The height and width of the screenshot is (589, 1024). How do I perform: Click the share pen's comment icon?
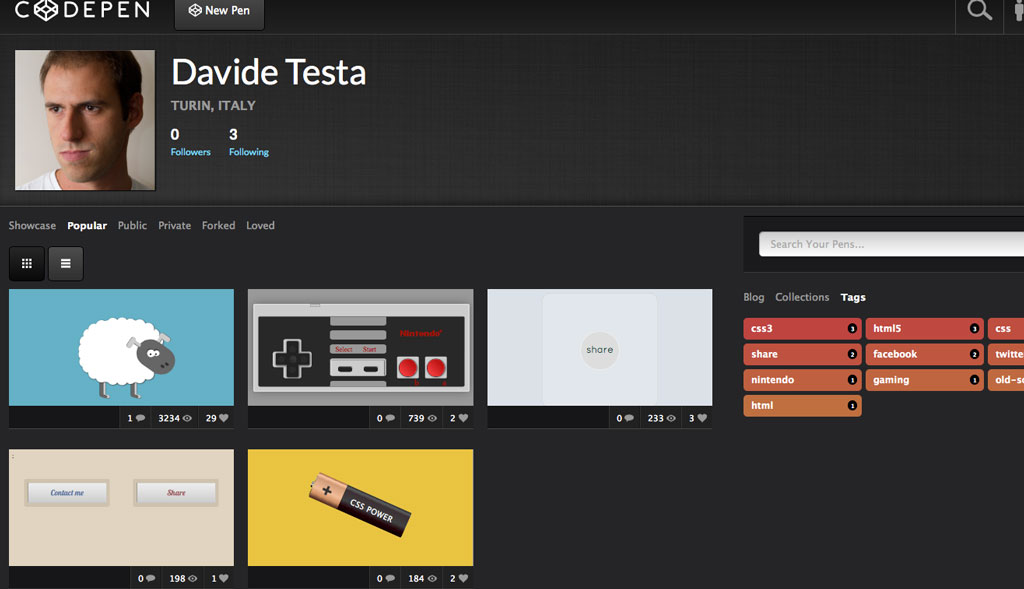click(629, 418)
